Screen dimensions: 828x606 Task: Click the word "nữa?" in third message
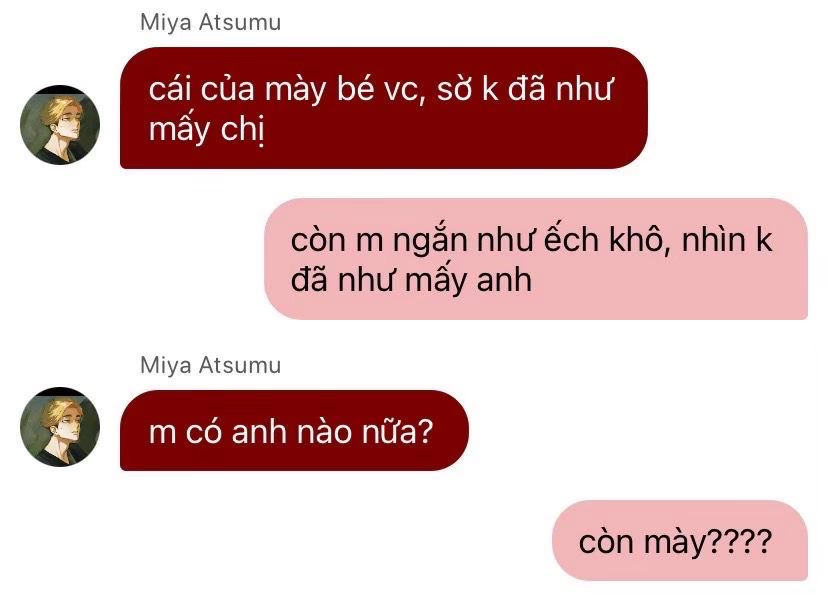[x=397, y=431]
